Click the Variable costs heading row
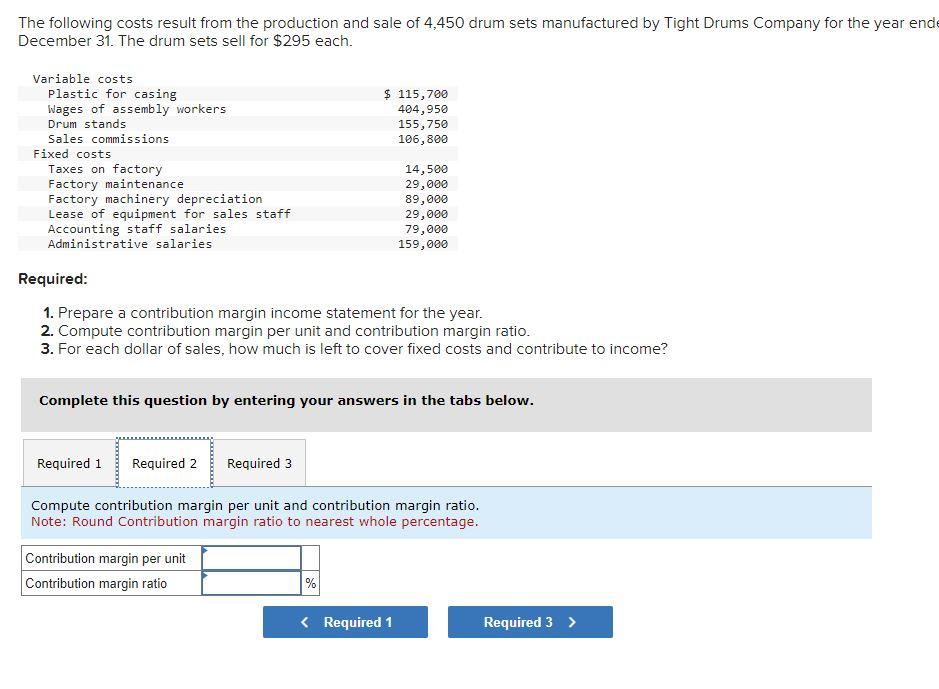The image size is (939, 689). pyautogui.click(x=80, y=78)
